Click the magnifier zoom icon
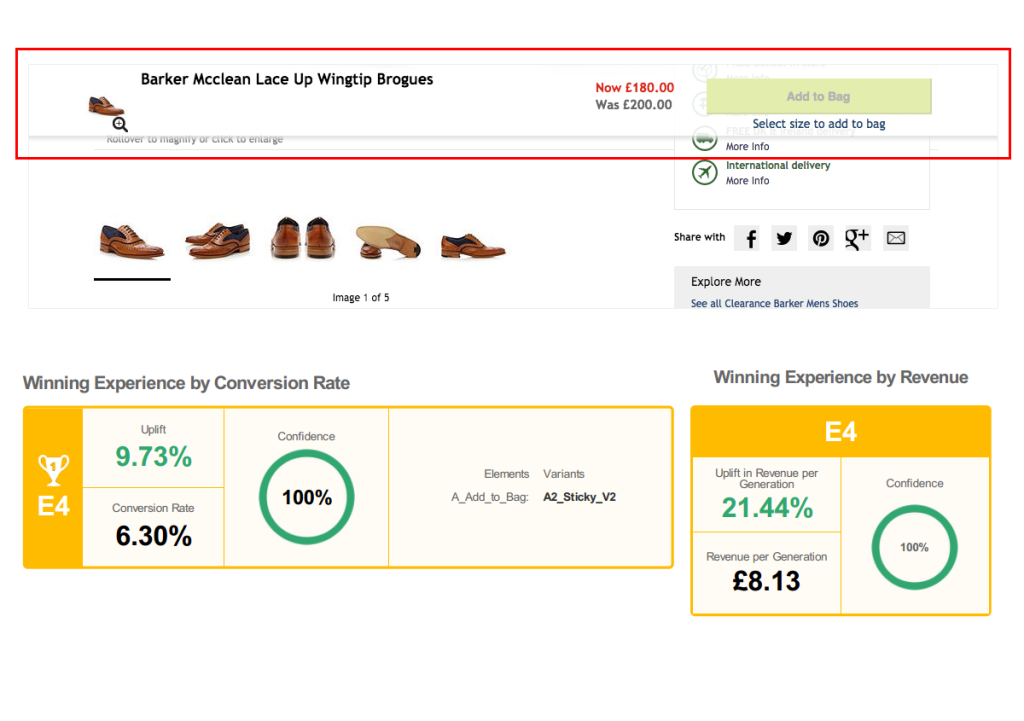The height and width of the screenshot is (721, 1024). (120, 124)
